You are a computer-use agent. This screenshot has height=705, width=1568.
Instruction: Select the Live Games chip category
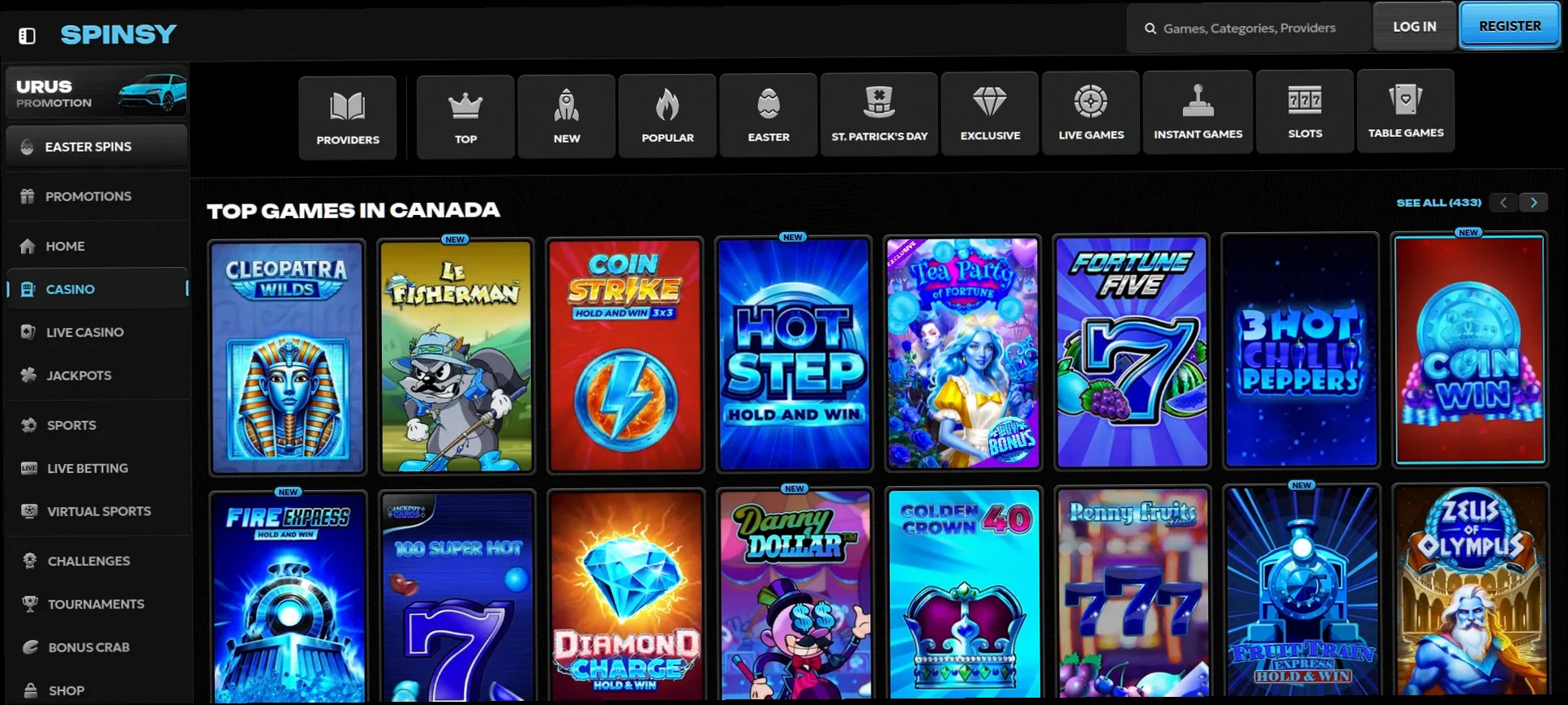point(1090,112)
